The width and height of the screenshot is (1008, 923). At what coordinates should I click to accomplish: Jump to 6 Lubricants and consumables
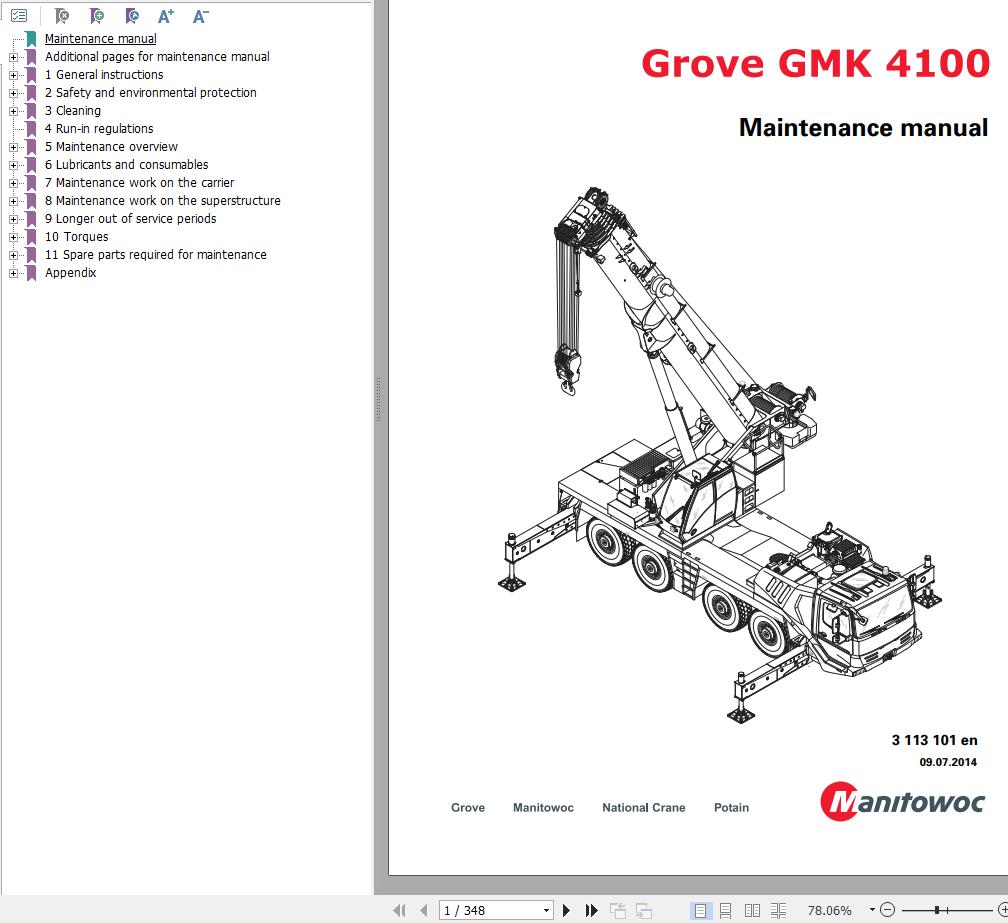tap(127, 165)
